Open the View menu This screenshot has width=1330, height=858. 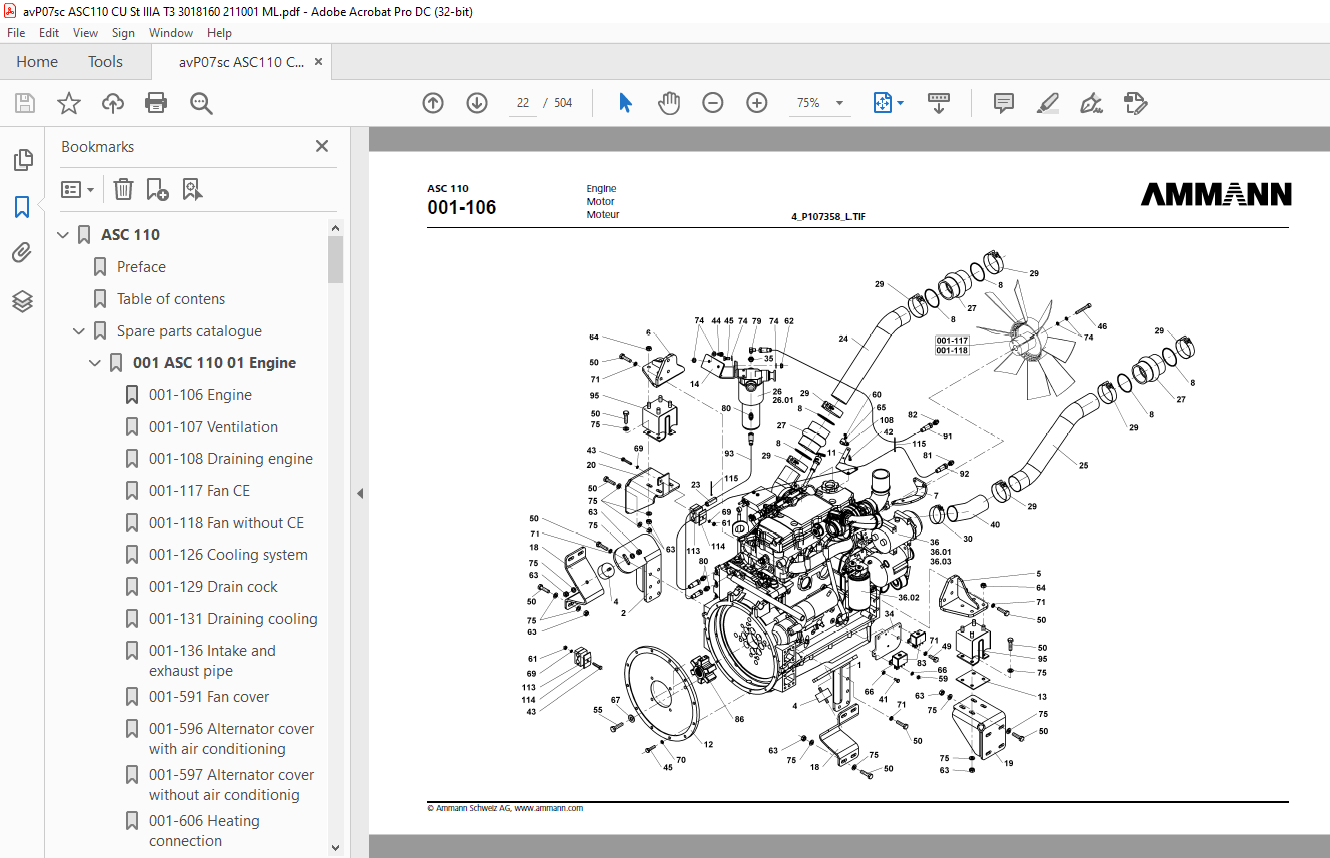(86, 33)
